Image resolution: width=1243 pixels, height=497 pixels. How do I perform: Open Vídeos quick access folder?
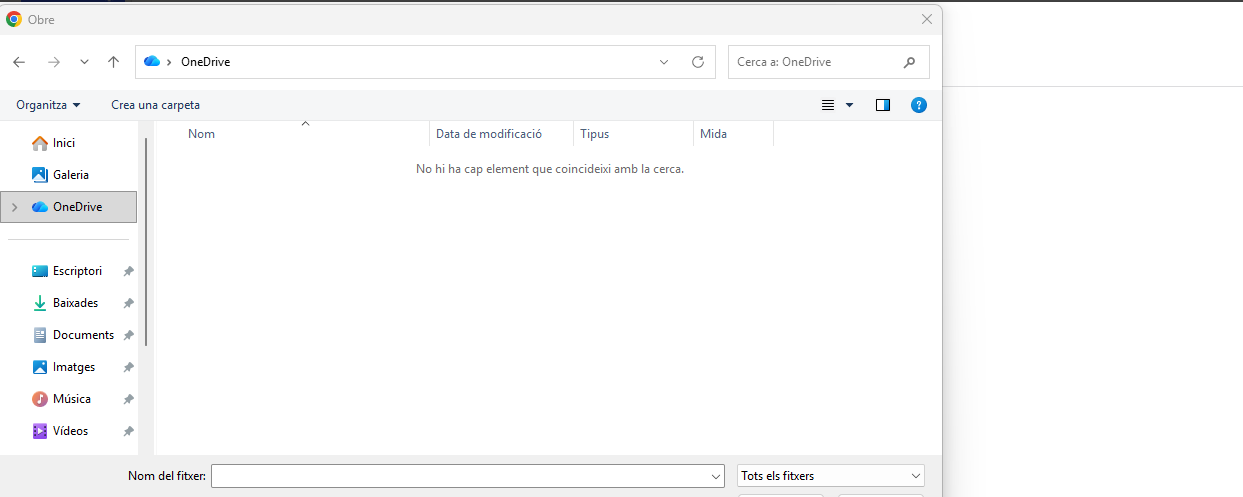[70, 431]
